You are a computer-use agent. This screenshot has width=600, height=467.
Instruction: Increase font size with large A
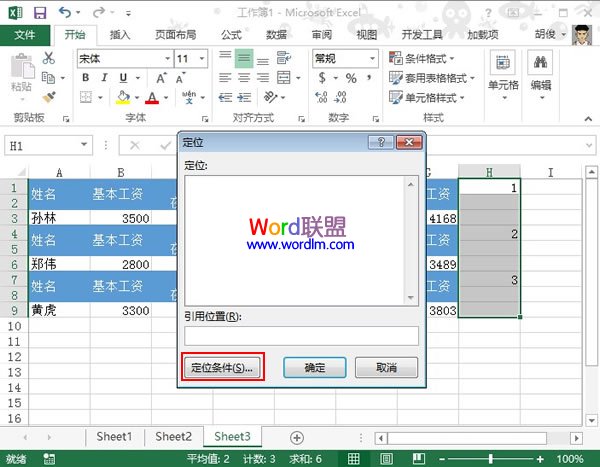point(161,78)
